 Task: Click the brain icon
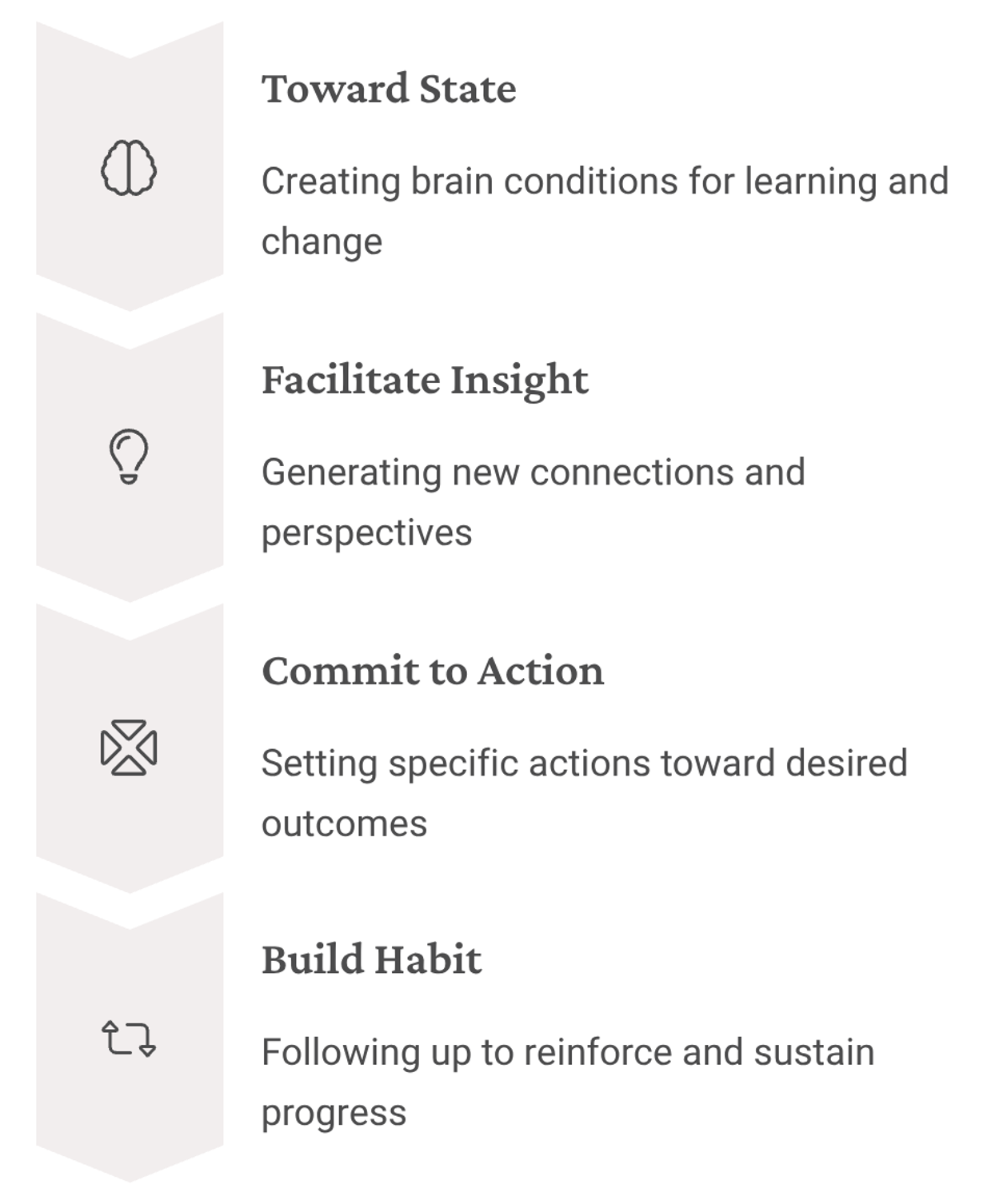pyautogui.click(x=129, y=167)
